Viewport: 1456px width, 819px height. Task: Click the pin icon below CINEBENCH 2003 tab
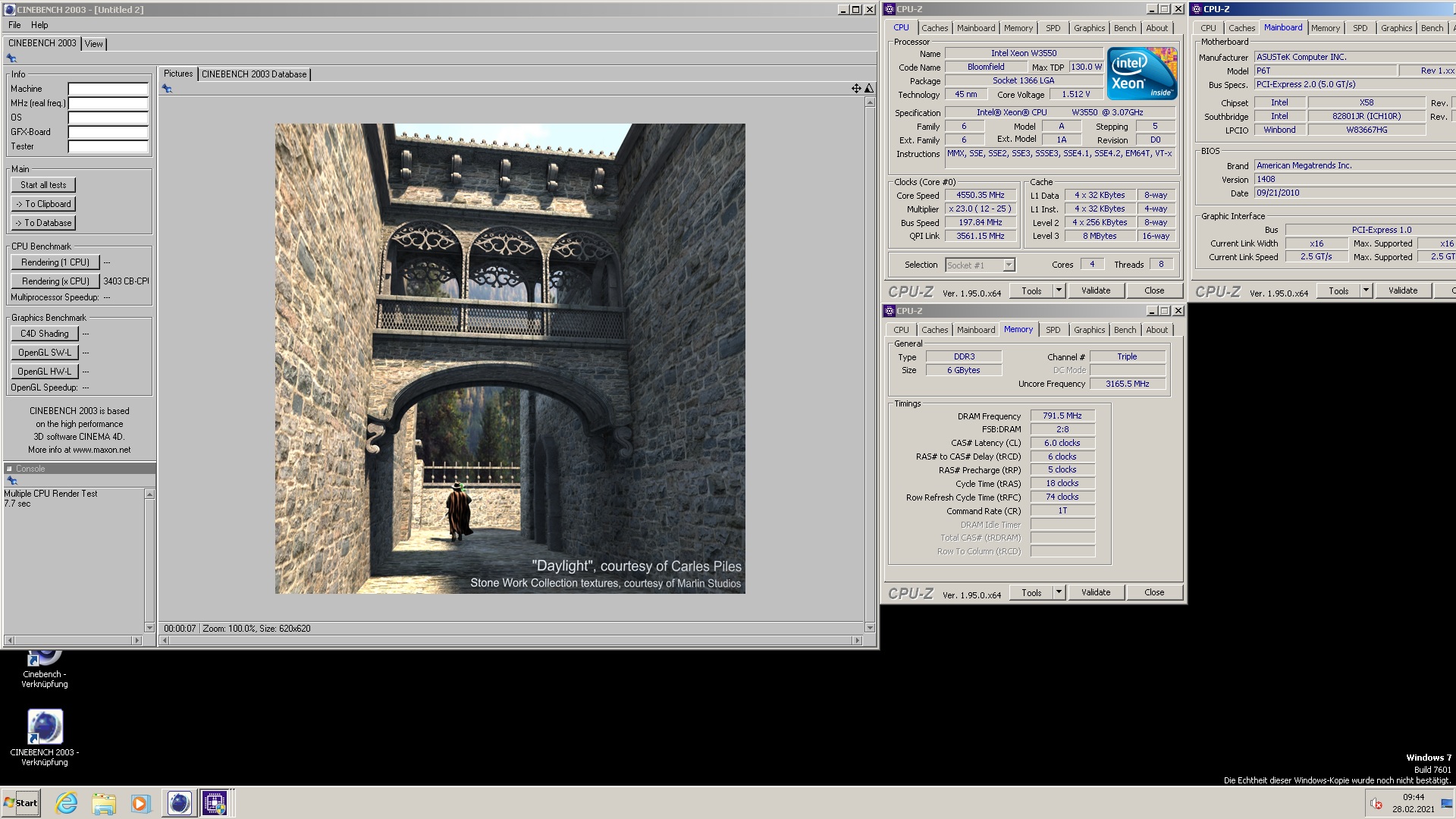[11, 58]
